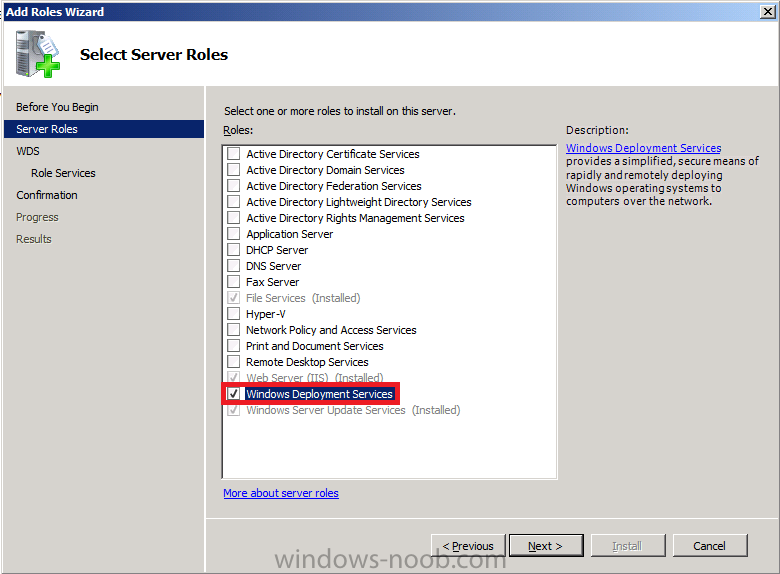
Task: Check Network Policy and Access Services box
Action: click(x=233, y=329)
